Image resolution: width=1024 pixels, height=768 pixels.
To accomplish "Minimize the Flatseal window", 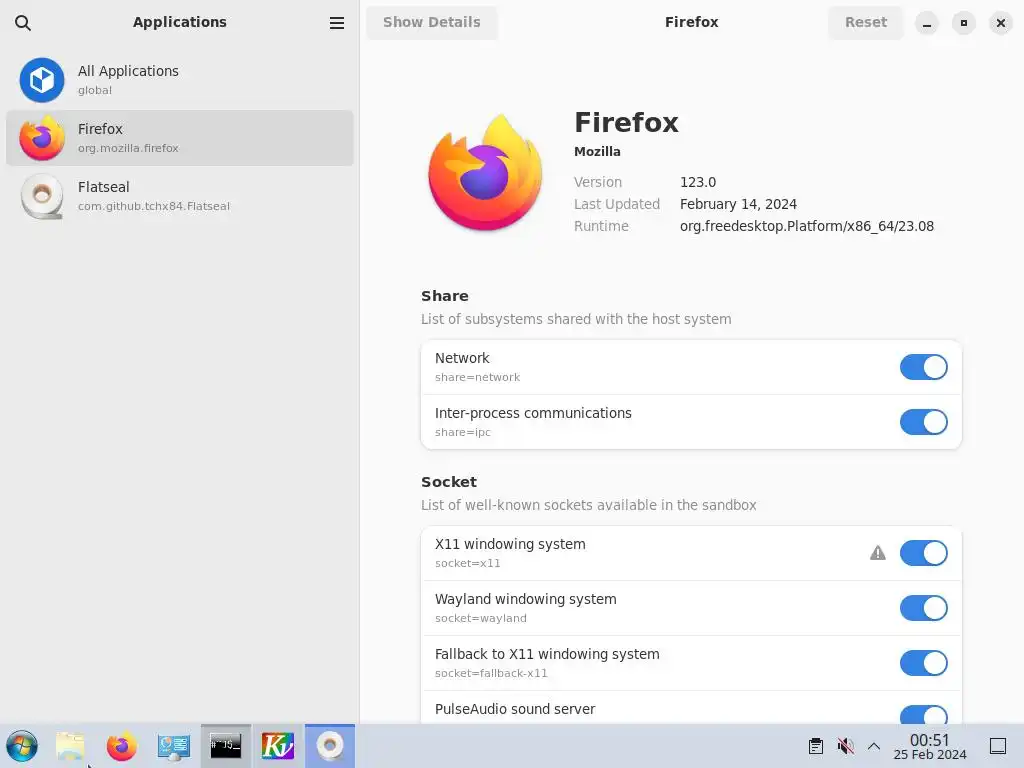I will click(926, 23).
